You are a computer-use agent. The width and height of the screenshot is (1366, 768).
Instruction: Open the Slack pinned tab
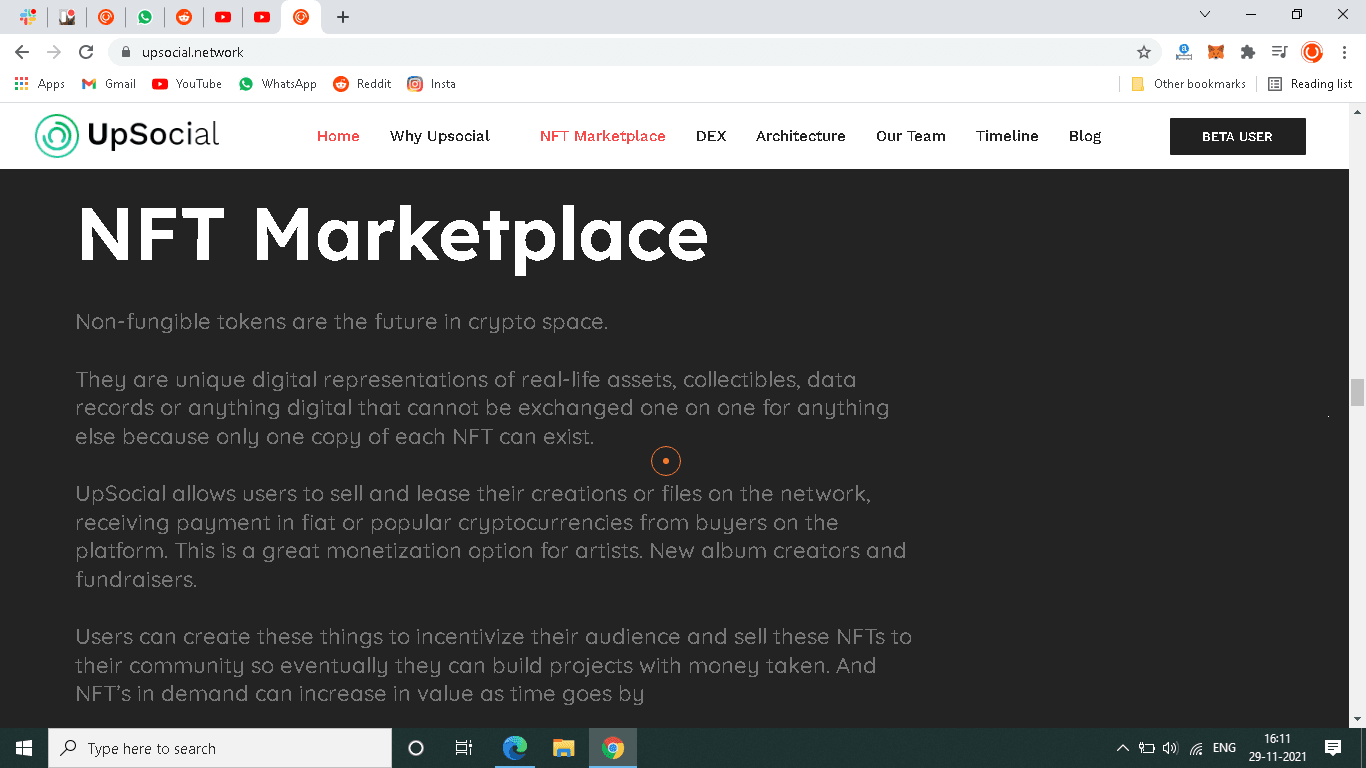[x=28, y=17]
